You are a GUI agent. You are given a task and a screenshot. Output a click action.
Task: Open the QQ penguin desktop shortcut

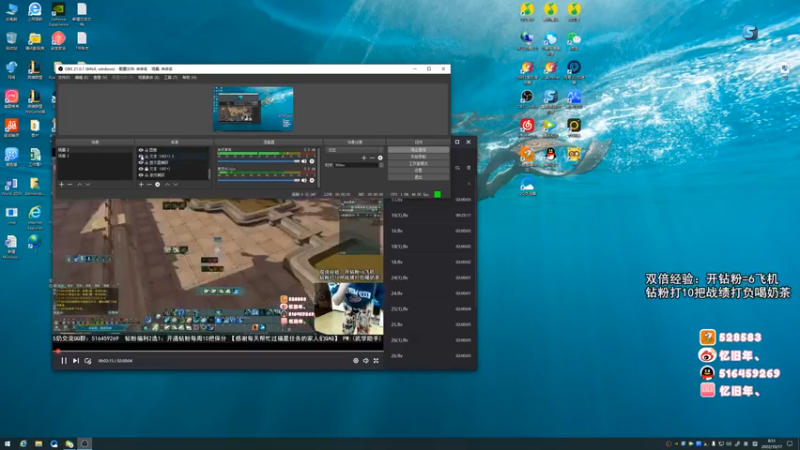551,155
